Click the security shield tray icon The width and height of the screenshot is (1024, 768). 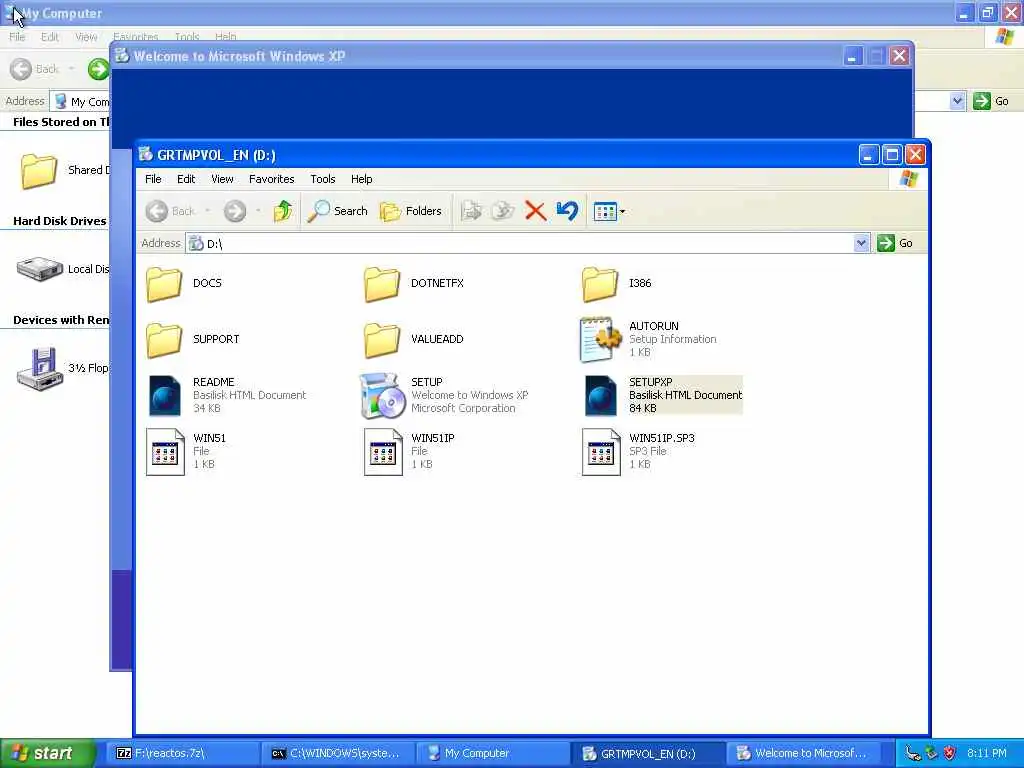[x=950, y=753]
